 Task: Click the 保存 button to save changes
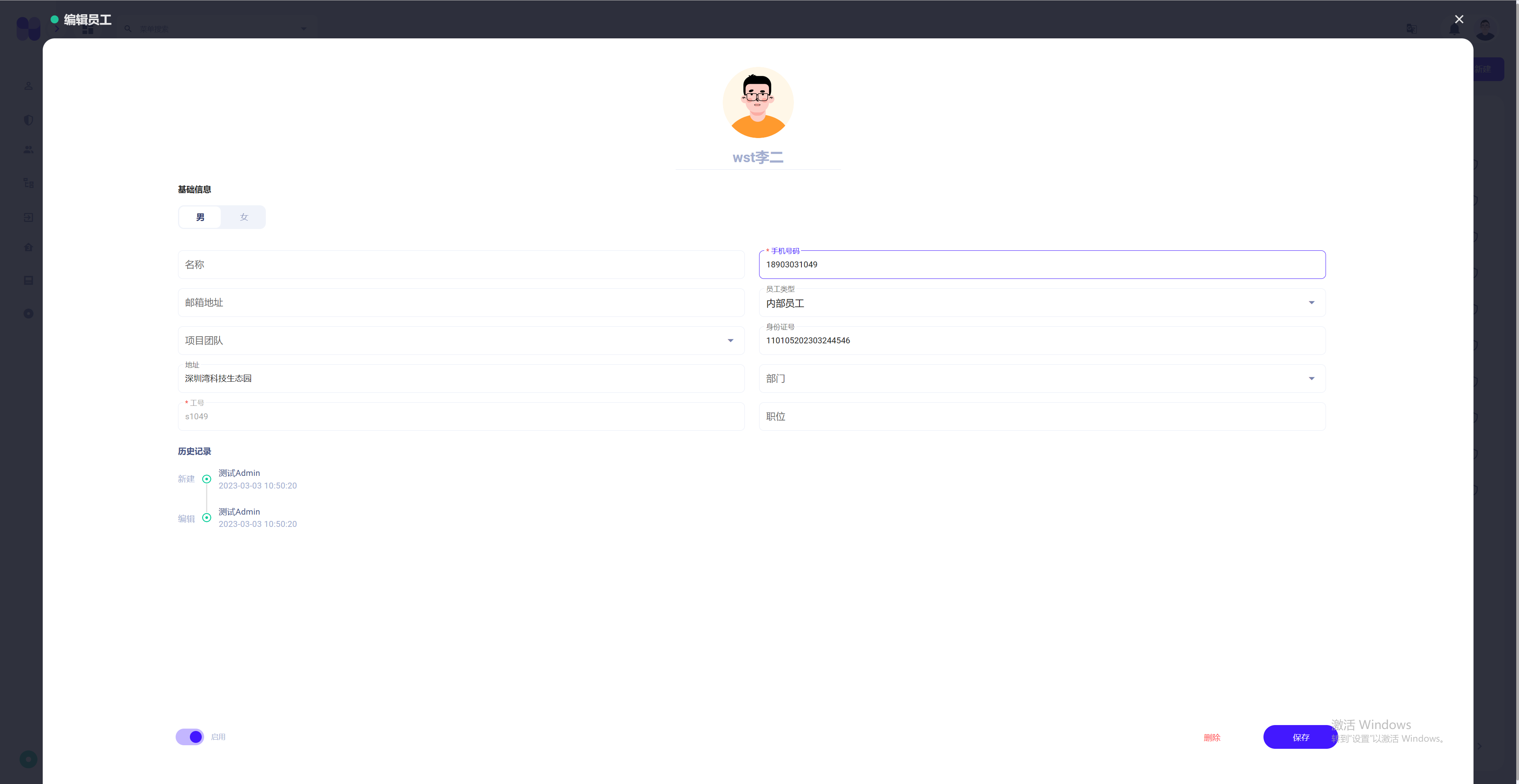click(x=1300, y=737)
